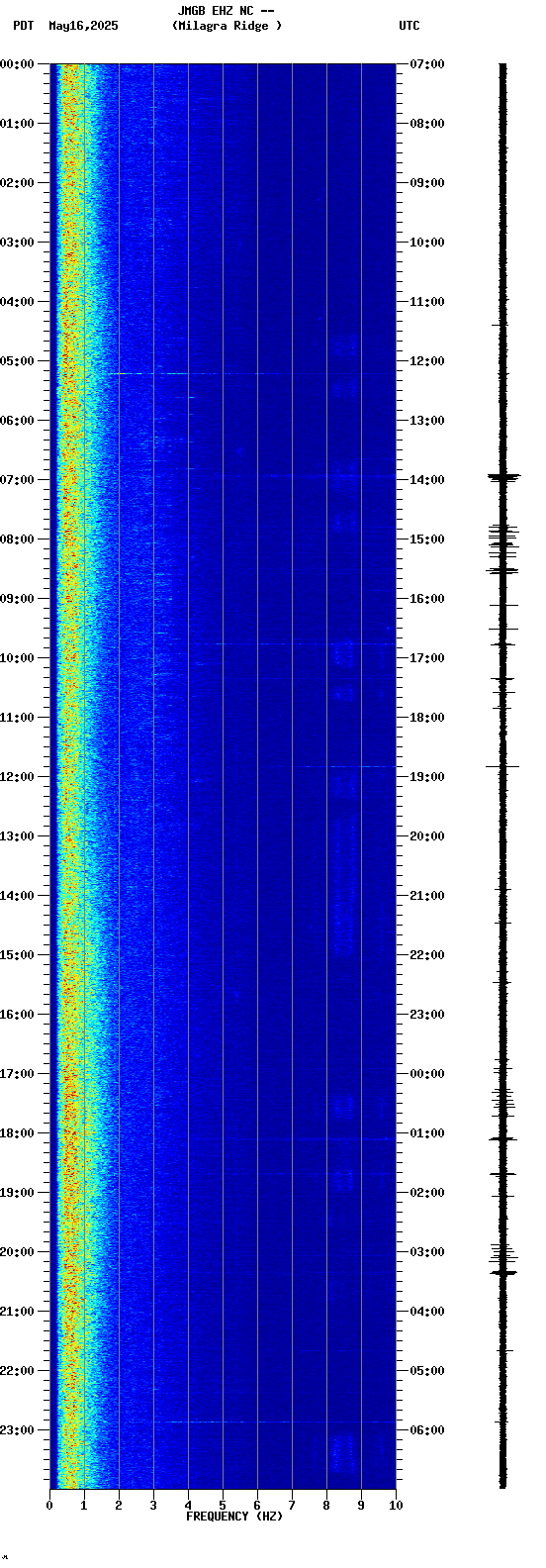Click the PDT '23:00' time label
Screen dimensions: 546x1568
tap(18, 1430)
